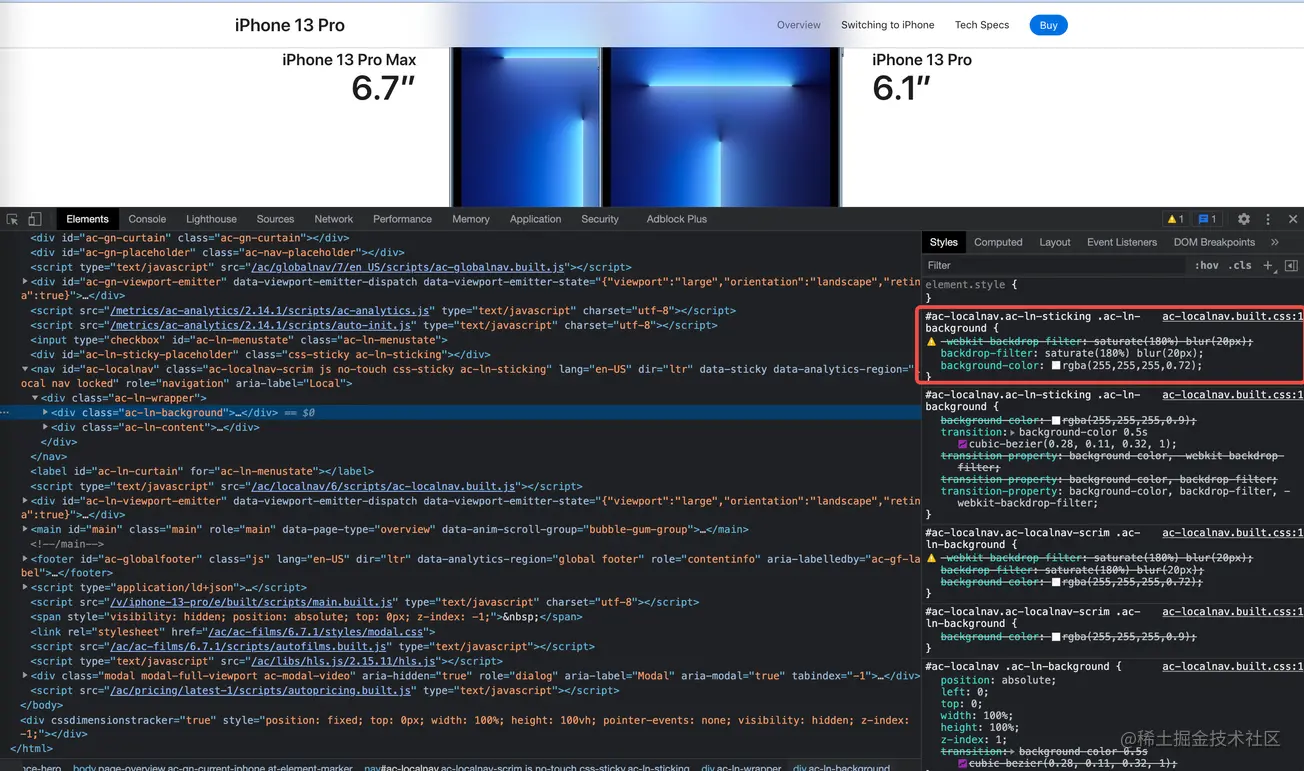Toggle the device toolbar emulation icon
Screen dimensions: 1304x771
[35, 218]
